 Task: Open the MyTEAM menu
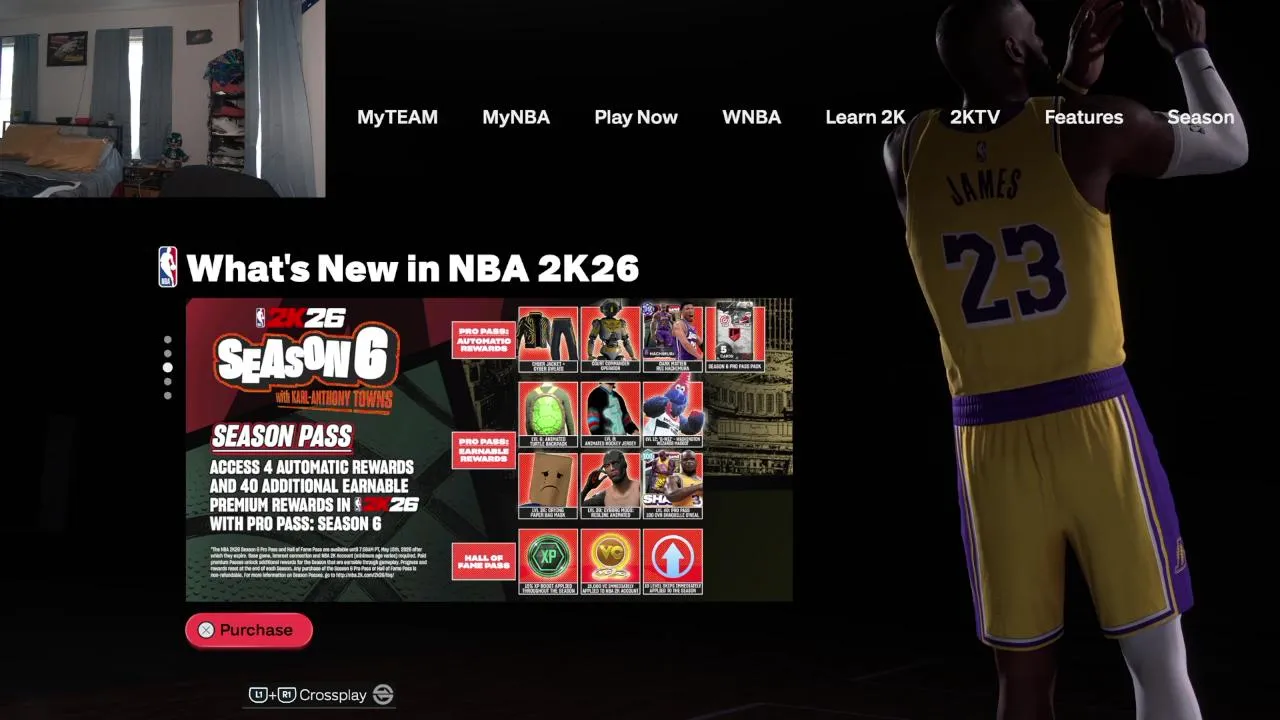click(397, 117)
